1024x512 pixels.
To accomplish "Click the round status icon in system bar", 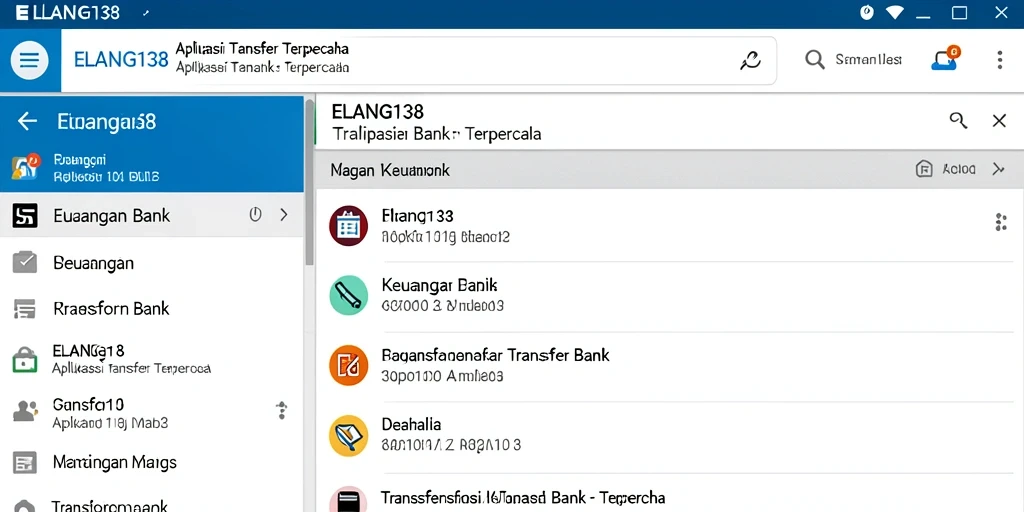I will (867, 12).
